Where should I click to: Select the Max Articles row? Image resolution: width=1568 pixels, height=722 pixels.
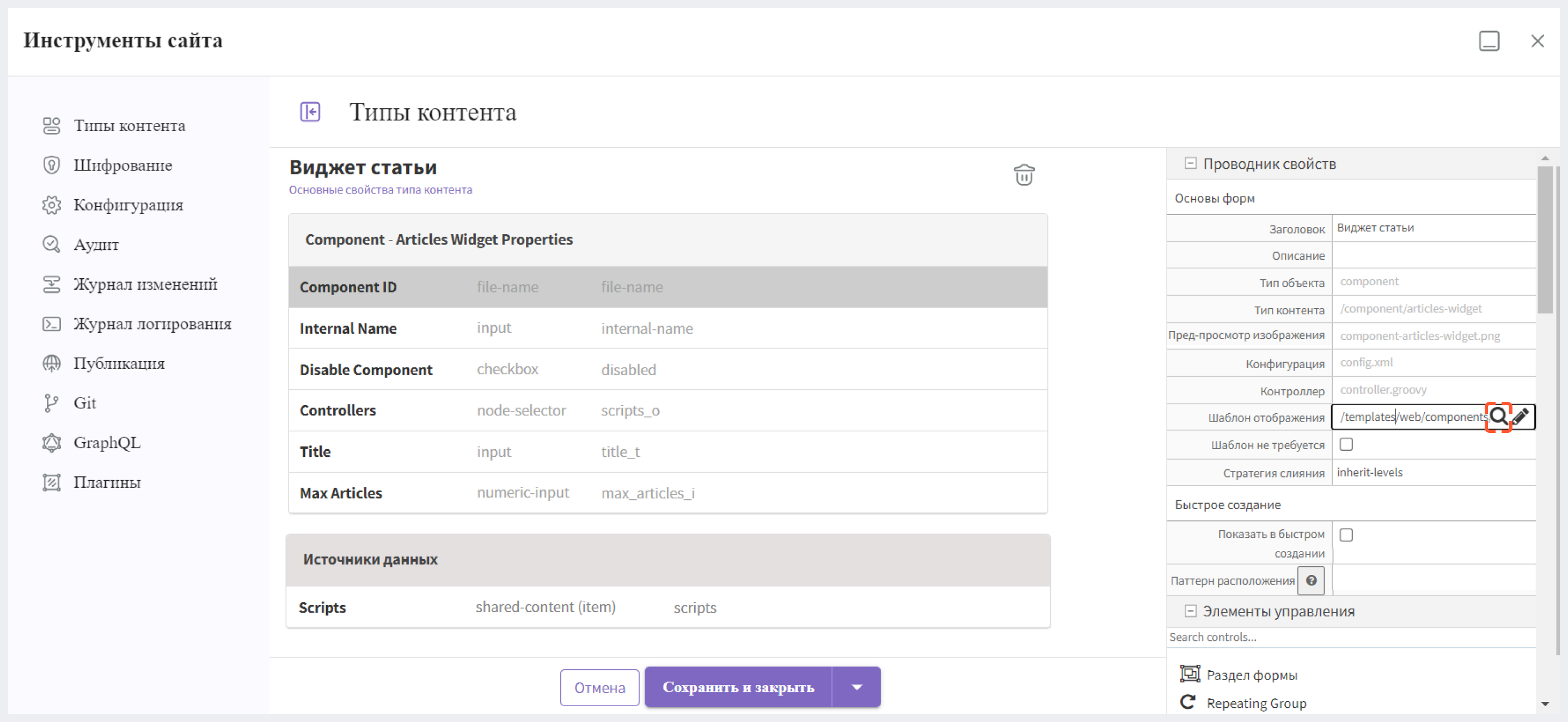[667, 492]
